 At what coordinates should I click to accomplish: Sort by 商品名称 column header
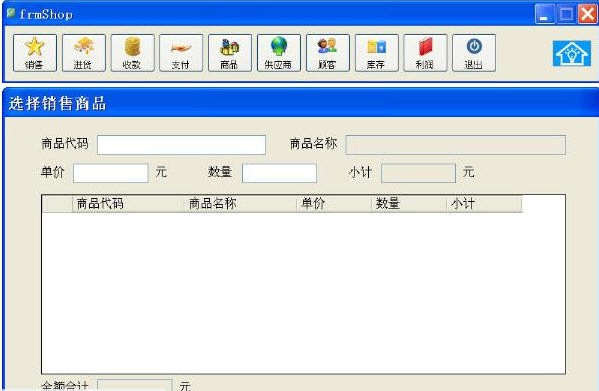[x=241, y=204]
